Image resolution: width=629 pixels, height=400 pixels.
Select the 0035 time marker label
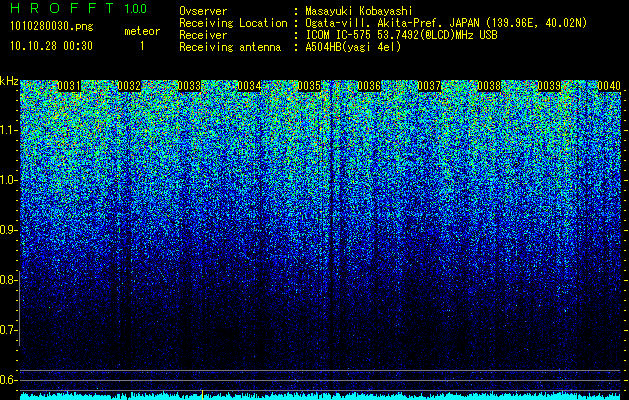pyautogui.click(x=309, y=86)
